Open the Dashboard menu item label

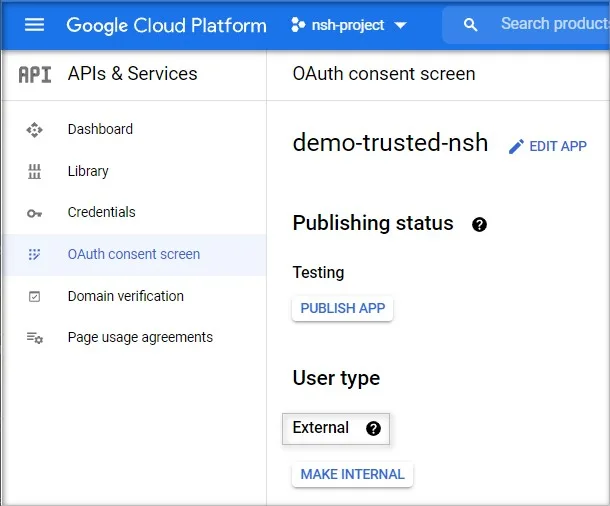tap(100, 129)
